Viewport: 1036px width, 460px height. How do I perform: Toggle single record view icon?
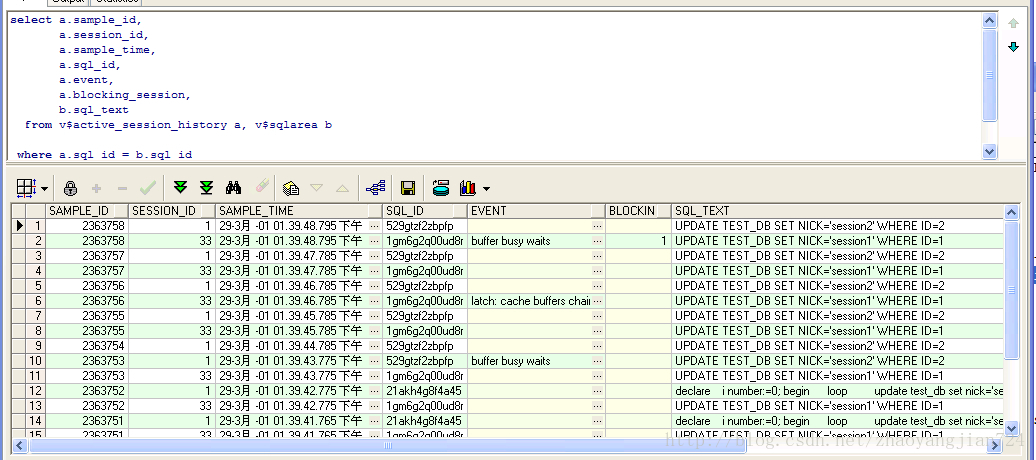point(291,188)
